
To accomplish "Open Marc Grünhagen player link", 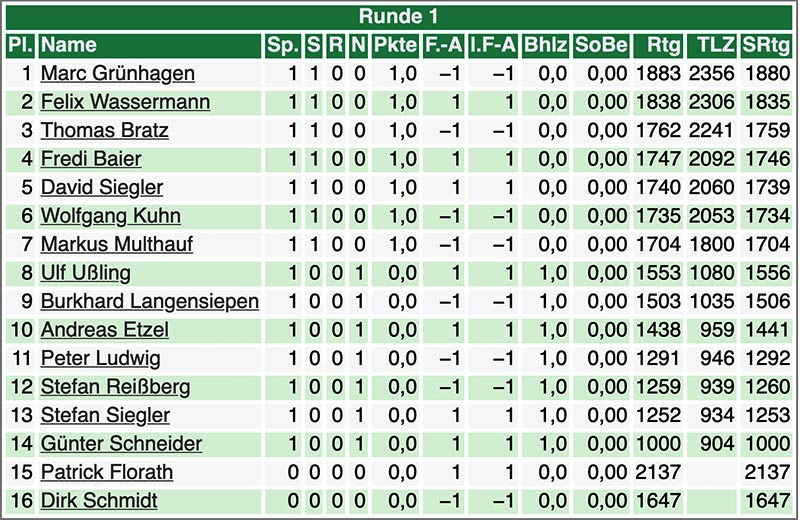I will pos(118,73).
